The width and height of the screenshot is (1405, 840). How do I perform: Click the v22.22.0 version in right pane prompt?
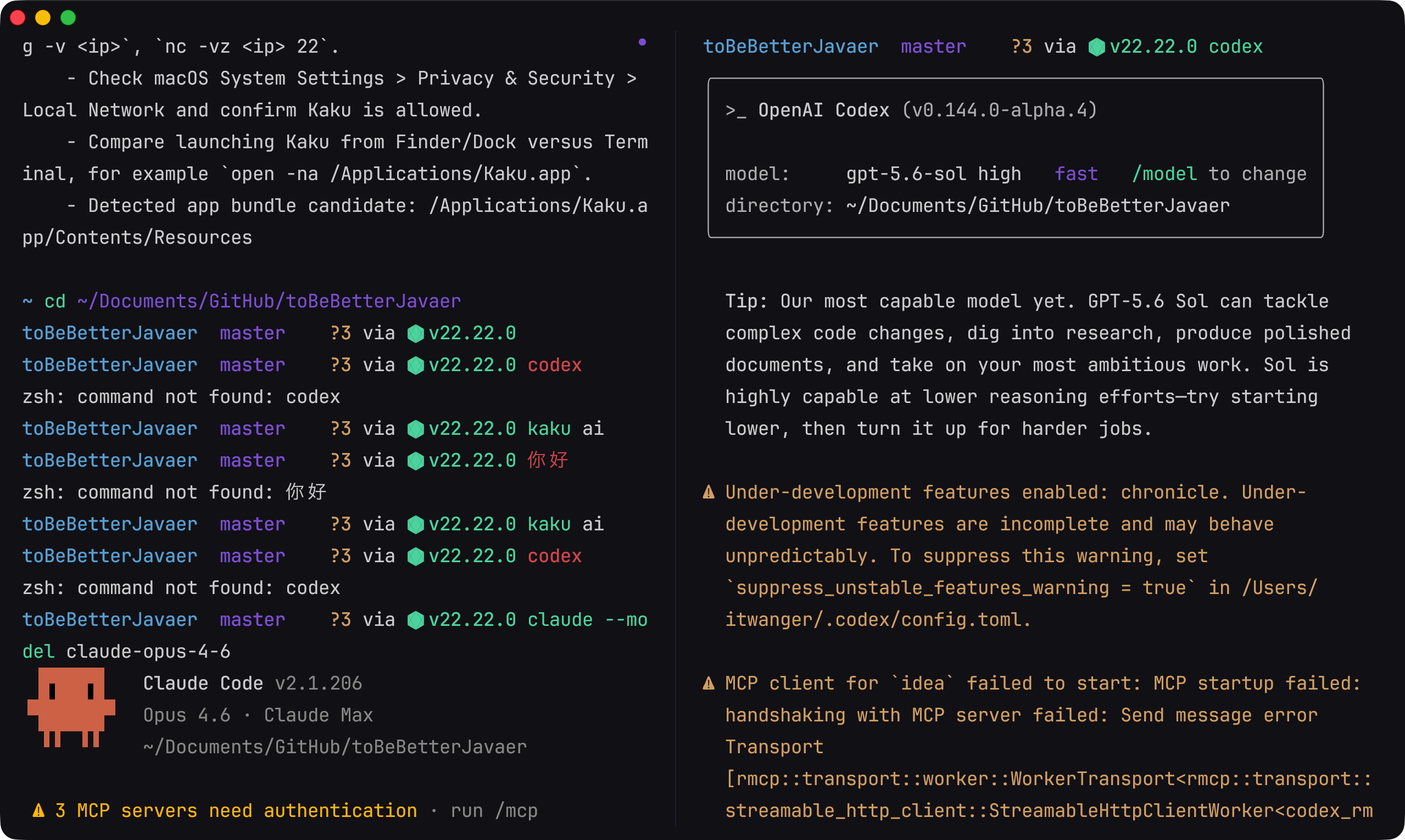(1153, 47)
